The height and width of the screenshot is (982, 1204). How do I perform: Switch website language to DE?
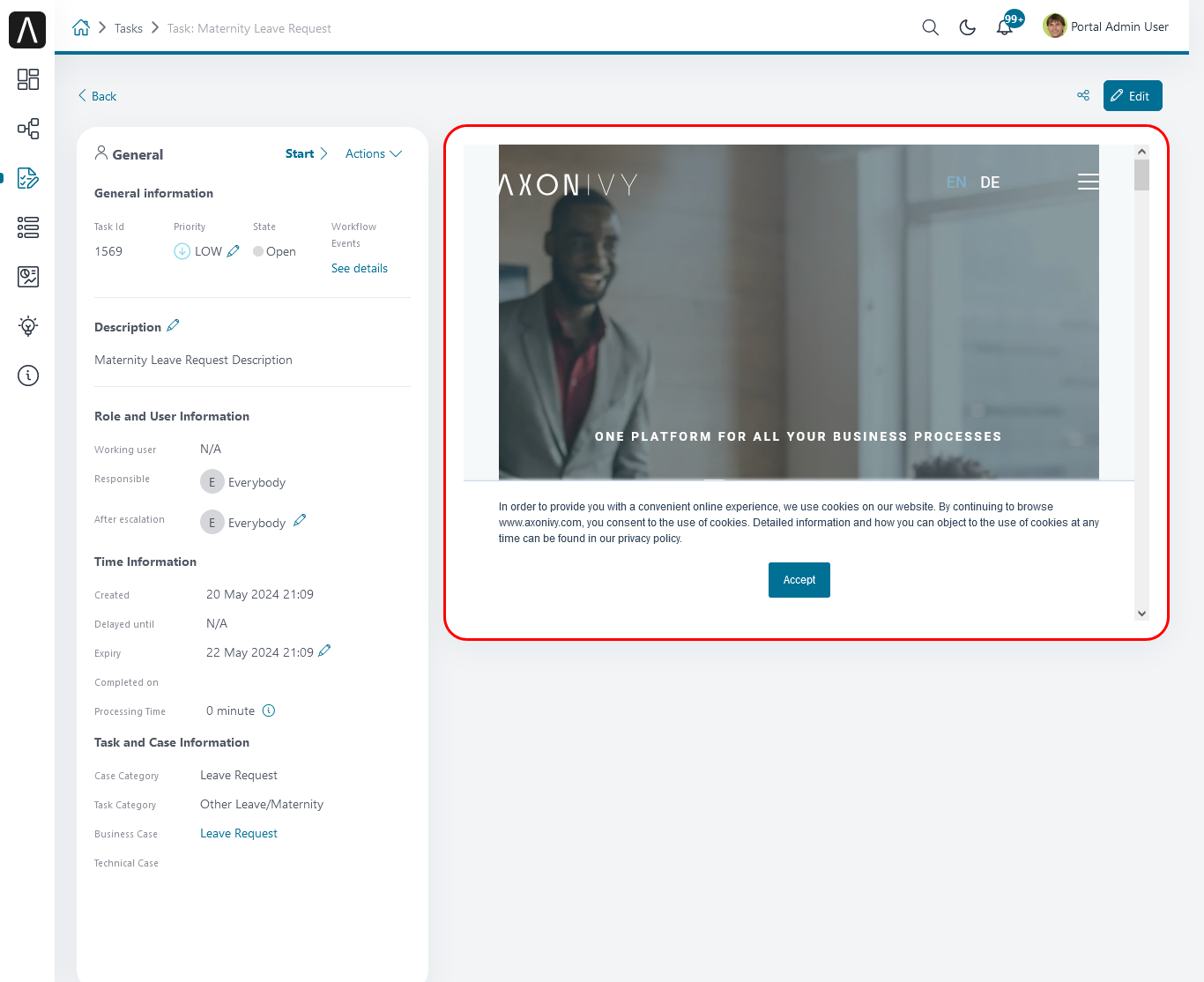coord(990,182)
